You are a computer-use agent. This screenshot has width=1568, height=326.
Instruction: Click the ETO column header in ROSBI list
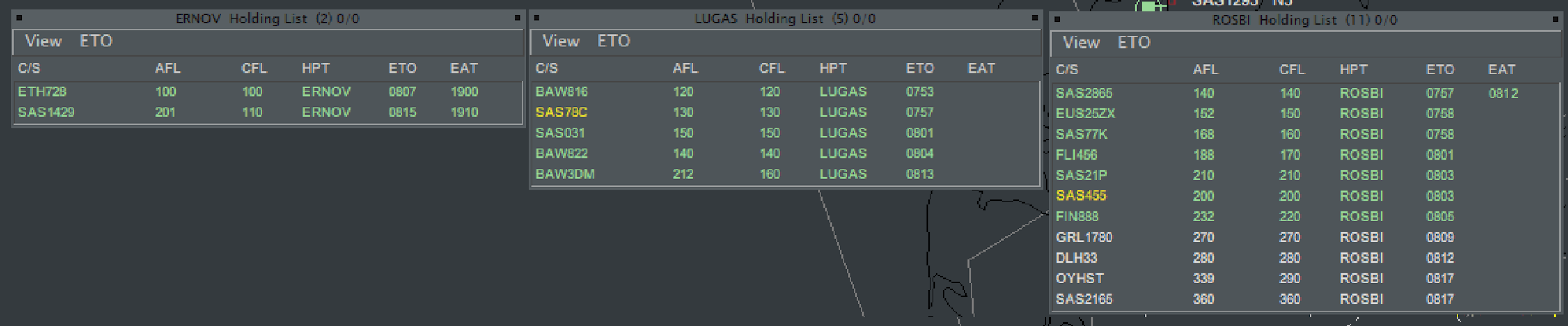click(x=1440, y=70)
